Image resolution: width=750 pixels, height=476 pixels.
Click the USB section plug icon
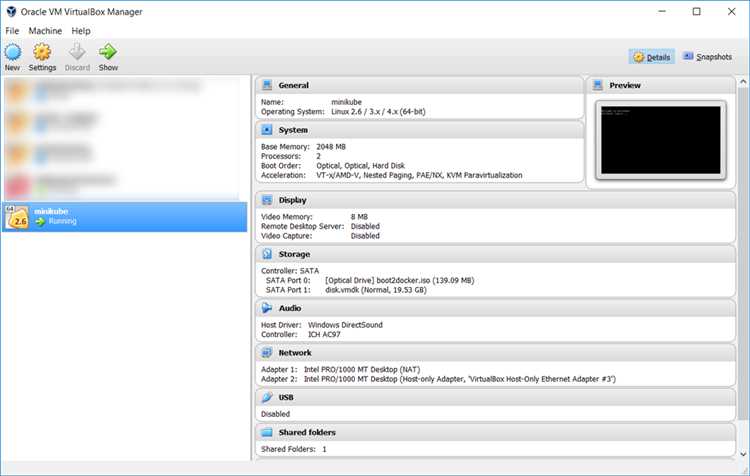click(x=267, y=397)
